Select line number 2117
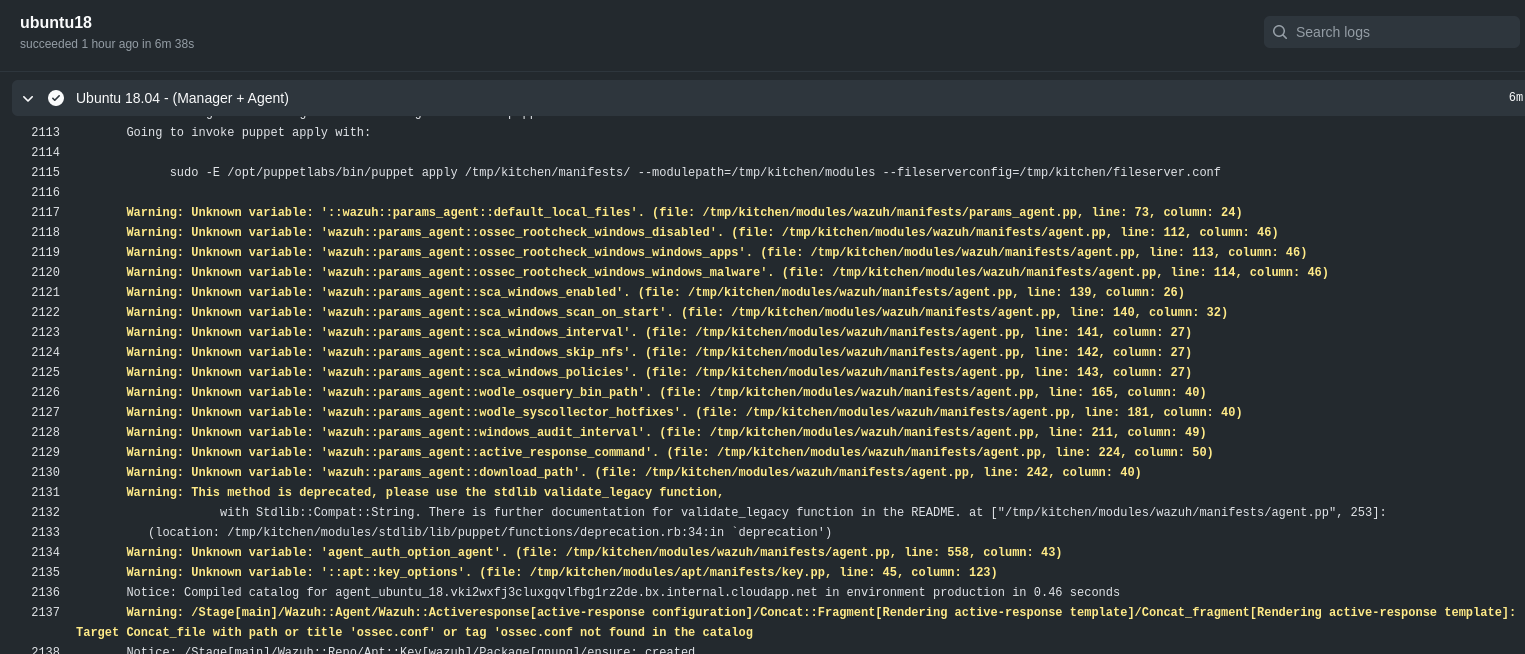The width and height of the screenshot is (1525, 654). click(x=45, y=213)
